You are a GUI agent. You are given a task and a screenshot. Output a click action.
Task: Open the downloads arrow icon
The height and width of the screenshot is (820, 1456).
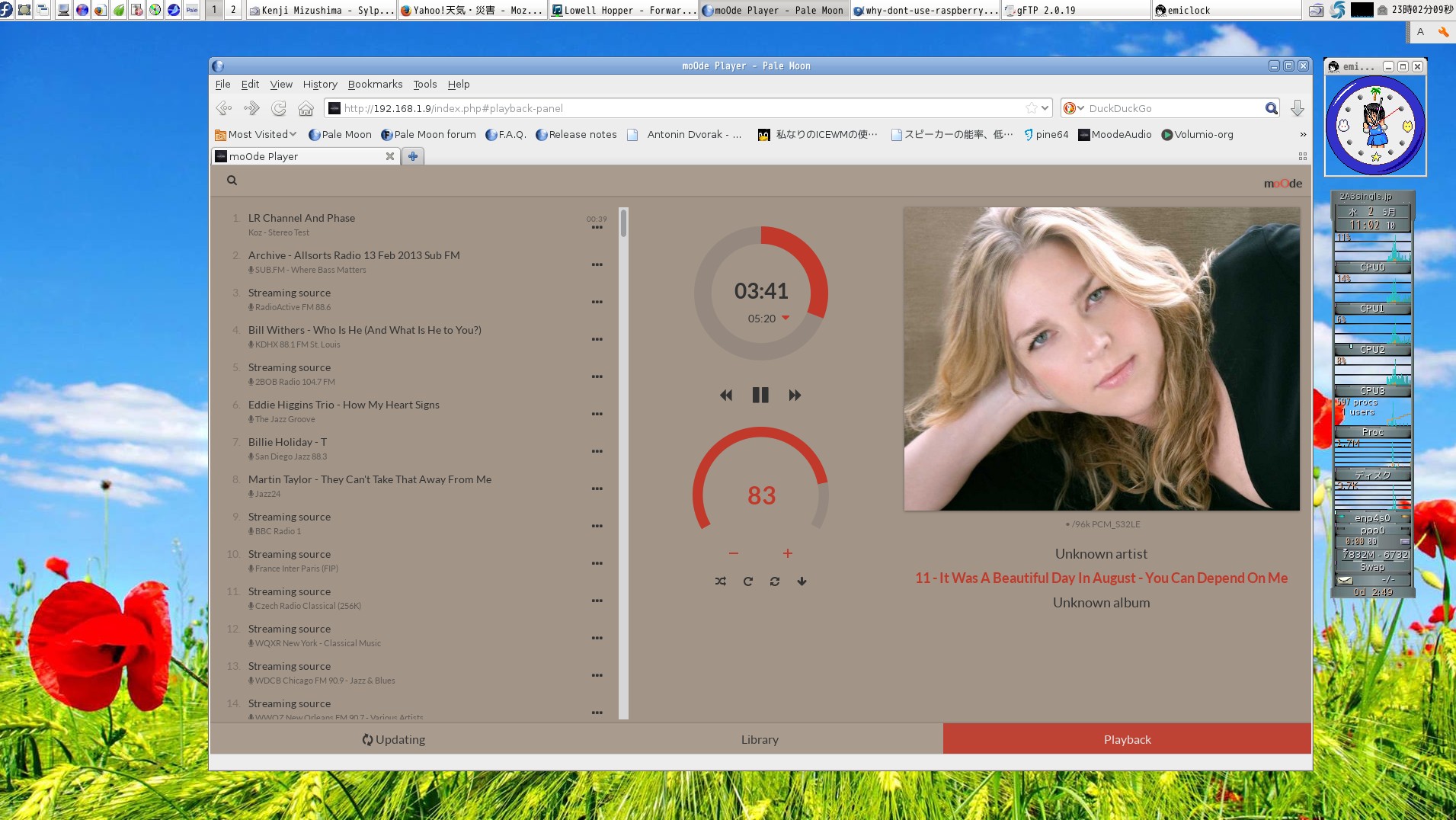pyautogui.click(x=1297, y=108)
